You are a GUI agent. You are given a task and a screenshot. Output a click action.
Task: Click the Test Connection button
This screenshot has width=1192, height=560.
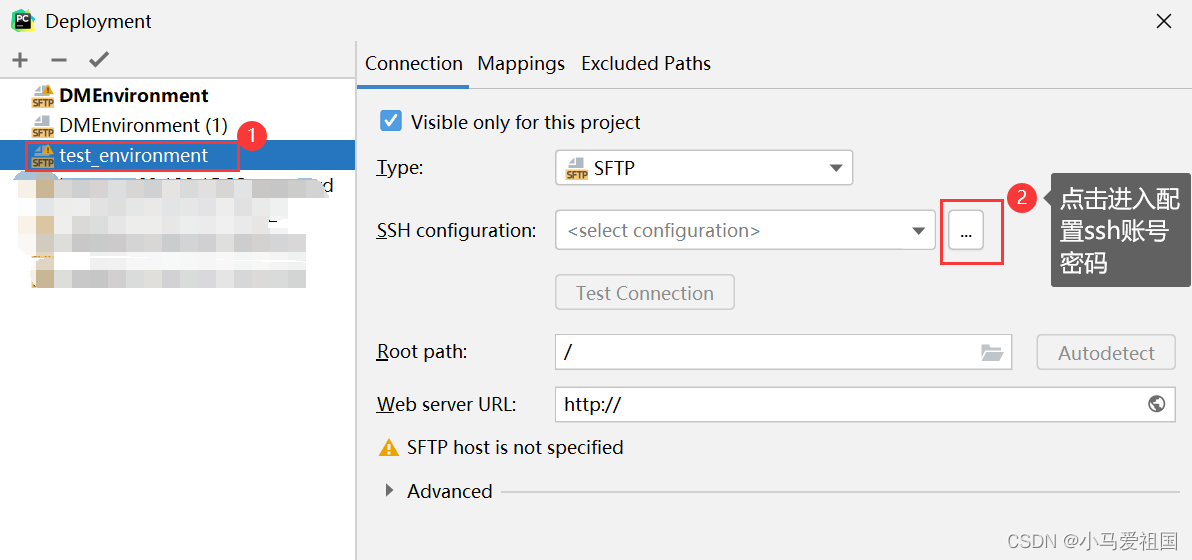coord(645,293)
